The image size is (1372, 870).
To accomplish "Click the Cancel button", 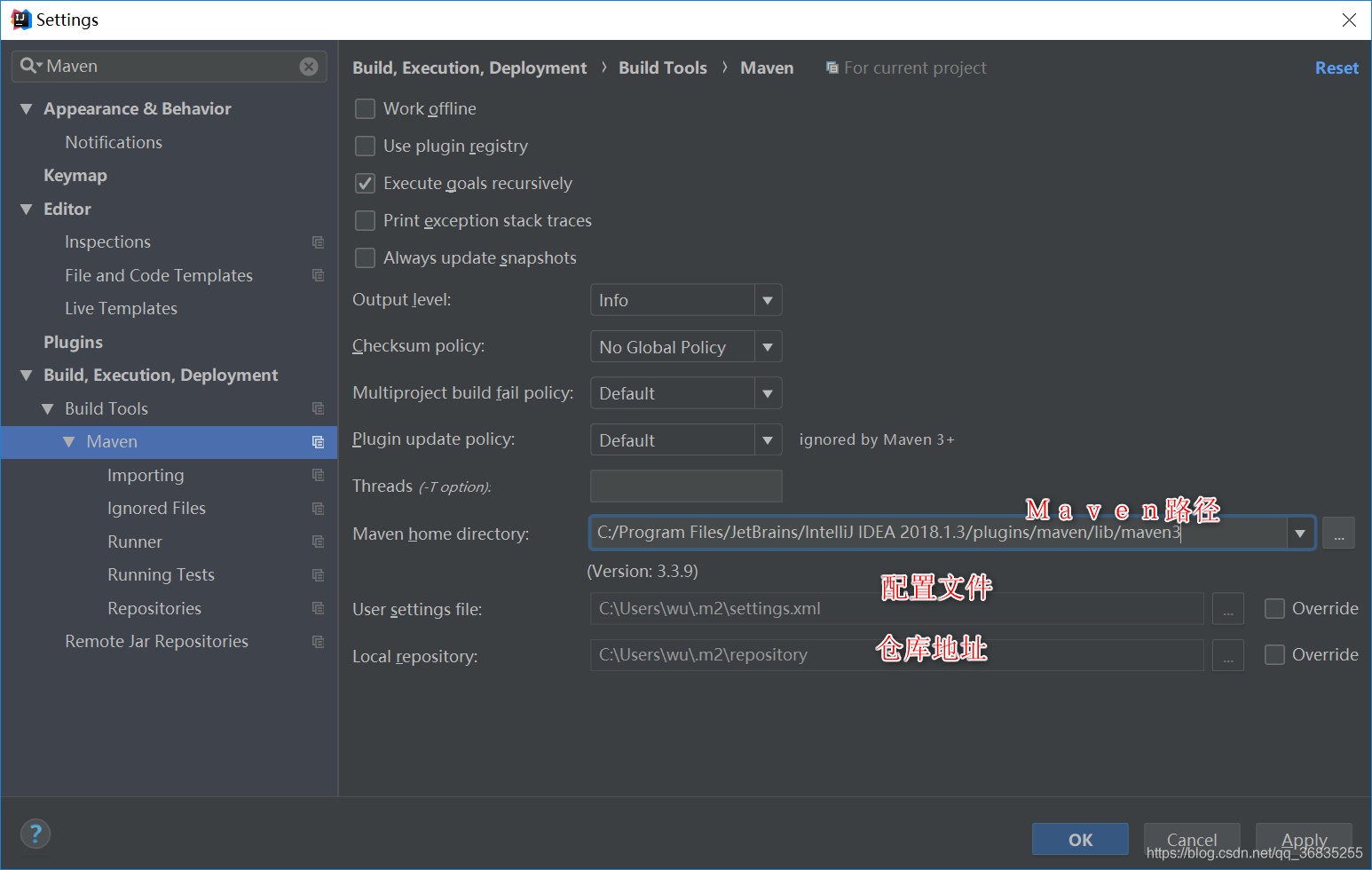I will pos(1192,840).
